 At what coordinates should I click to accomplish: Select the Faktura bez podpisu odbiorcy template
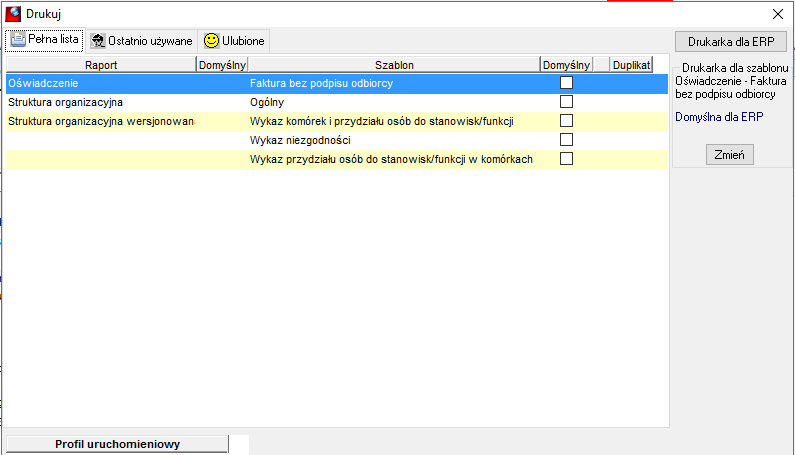(x=321, y=83)
